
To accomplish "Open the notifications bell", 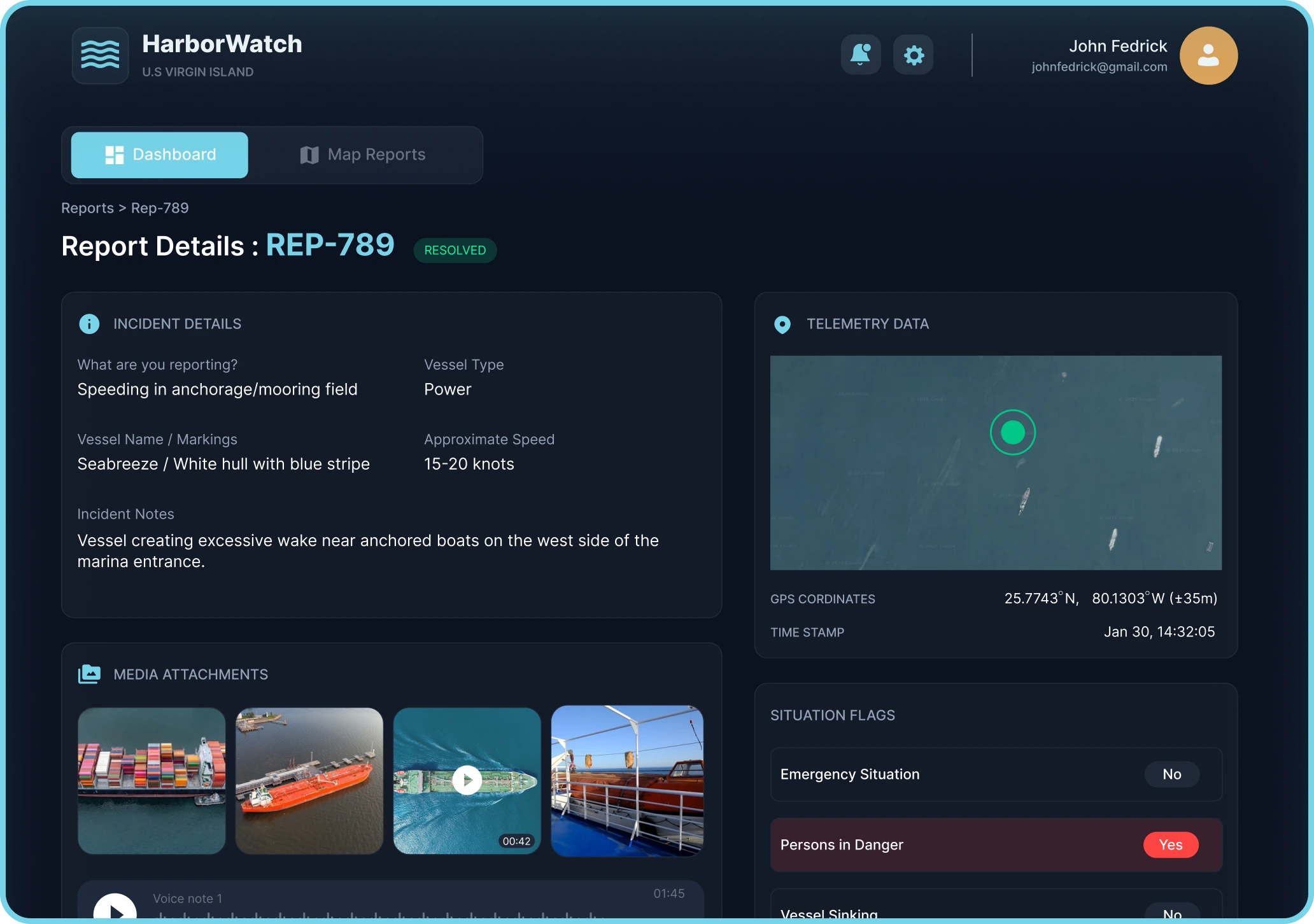I will 861,55.
